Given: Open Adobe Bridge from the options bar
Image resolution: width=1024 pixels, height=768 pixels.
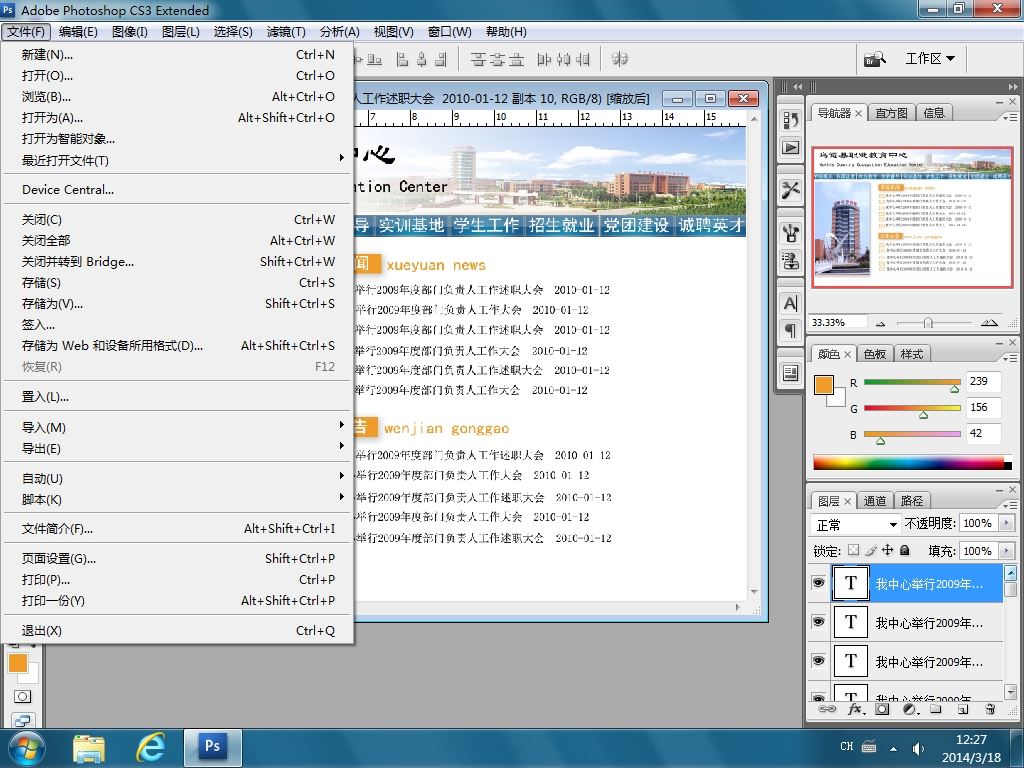Looking at the screenshot, I should tap(874, 59).
